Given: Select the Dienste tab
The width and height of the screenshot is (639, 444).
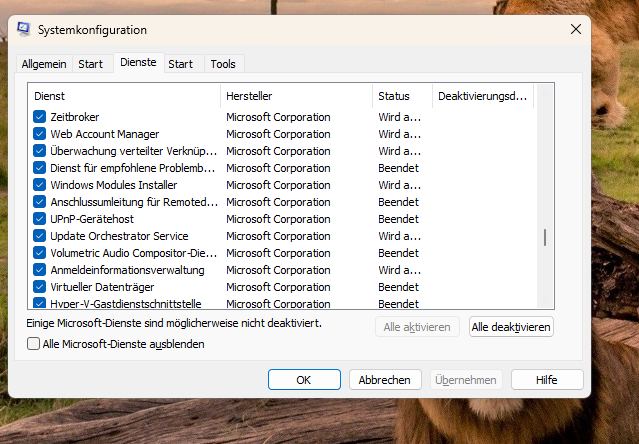Looking at the screenshot, I should pos(139,62).
